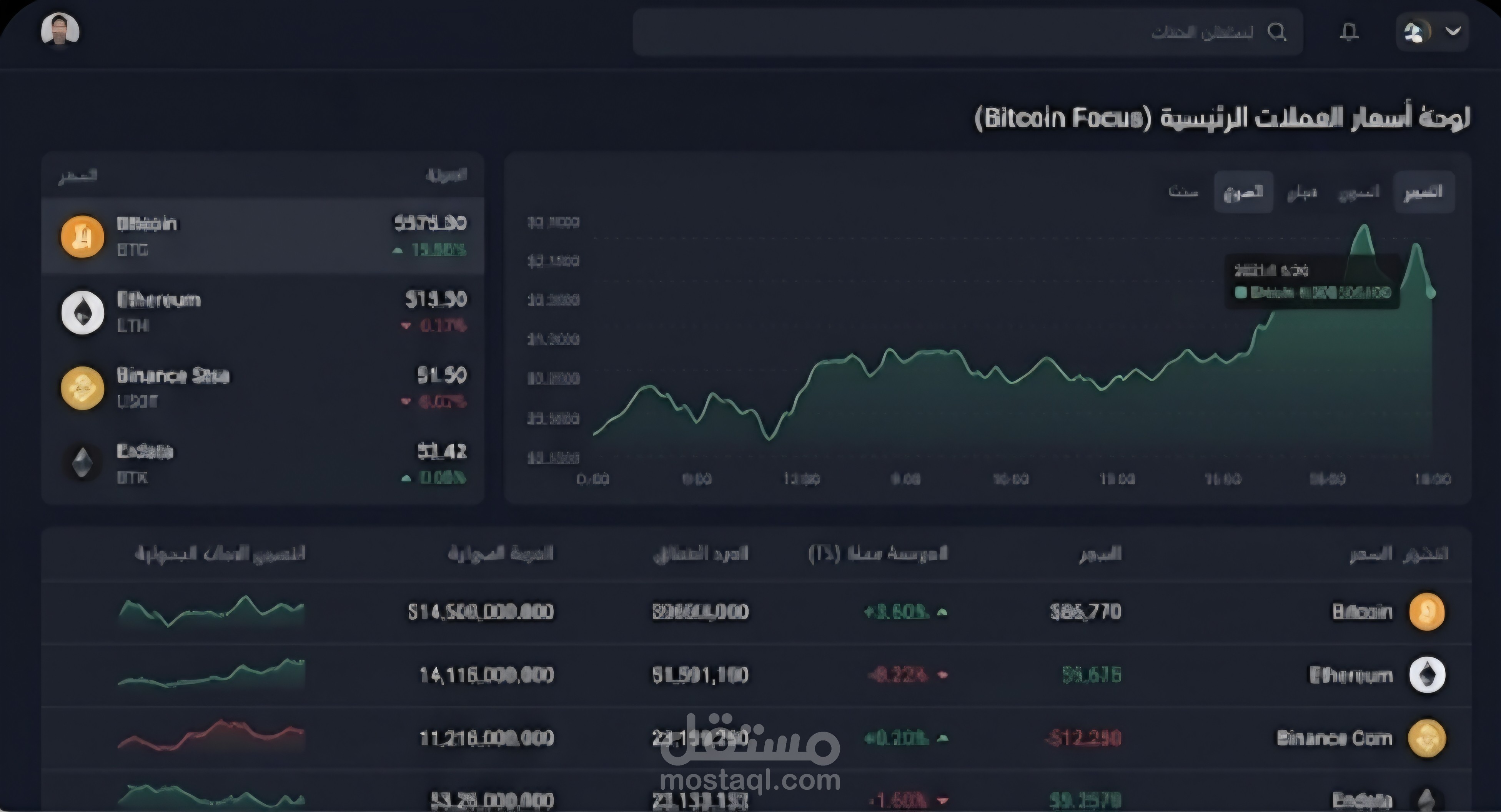
Task: Click the magnifier icon in the search bar
Action: tap(1277, 32)
